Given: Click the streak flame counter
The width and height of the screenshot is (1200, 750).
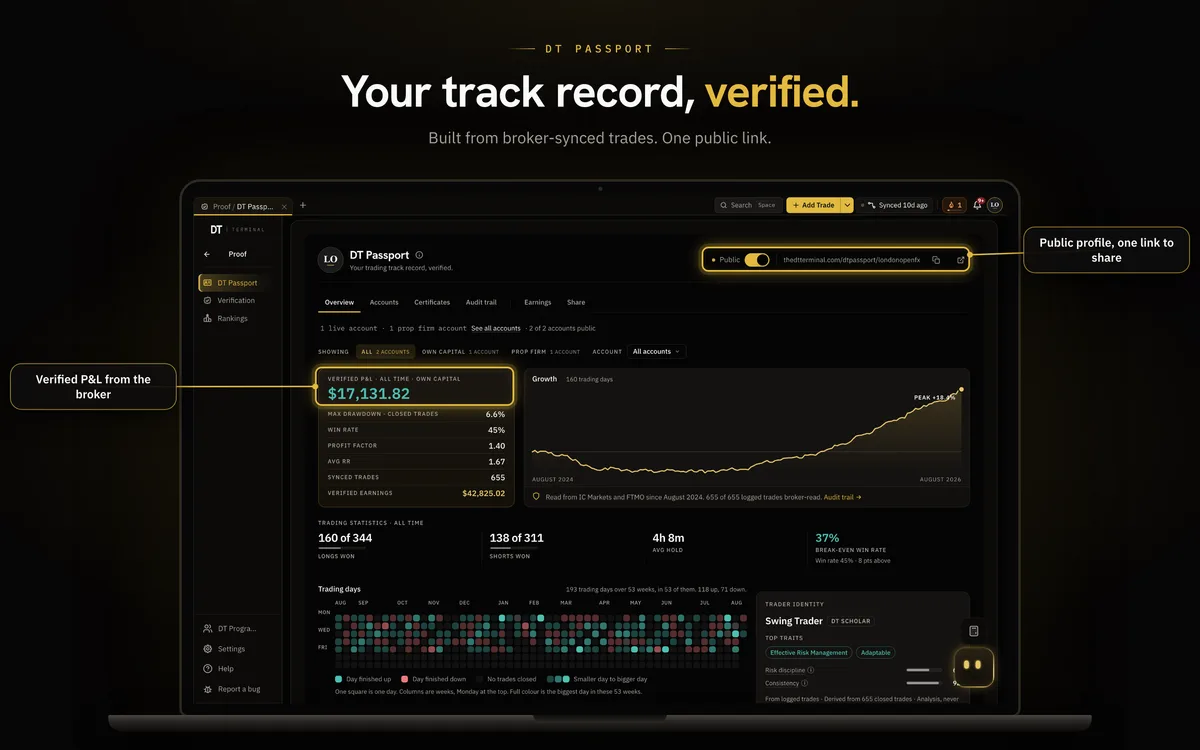Looking at the screenshot, I should (954, 205).
